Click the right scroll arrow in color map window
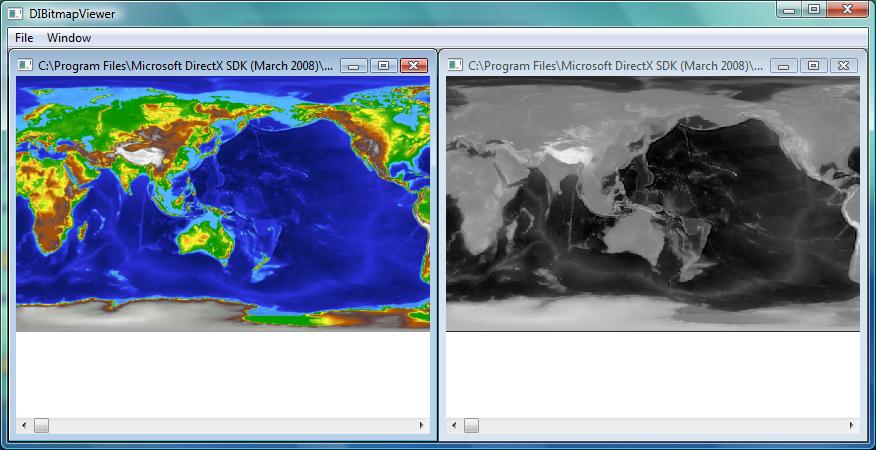This screenshot has height=450, width=876. pyautogui.click(x=422, y=425)
